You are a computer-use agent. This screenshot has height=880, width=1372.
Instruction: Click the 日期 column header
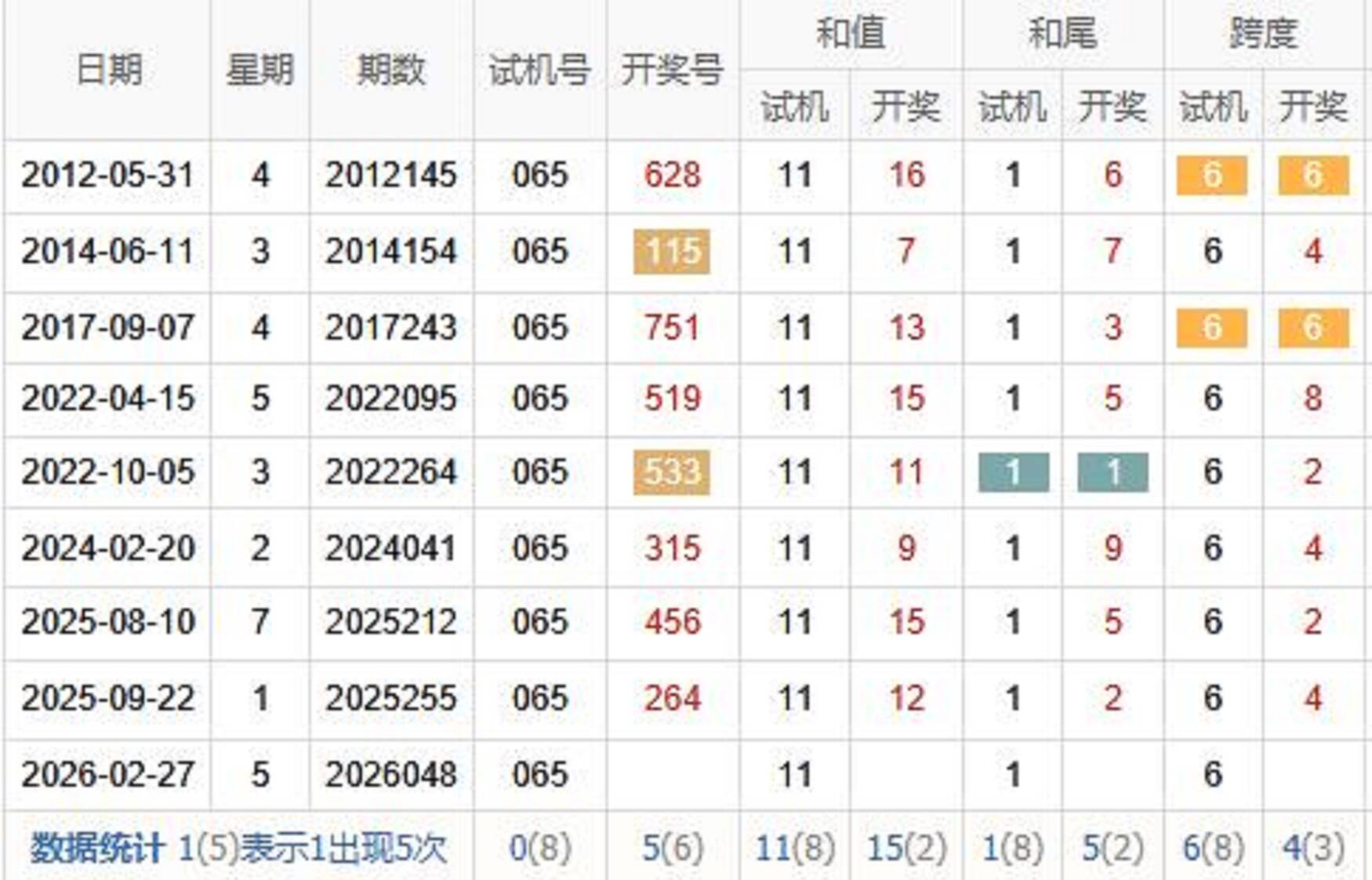108,70
